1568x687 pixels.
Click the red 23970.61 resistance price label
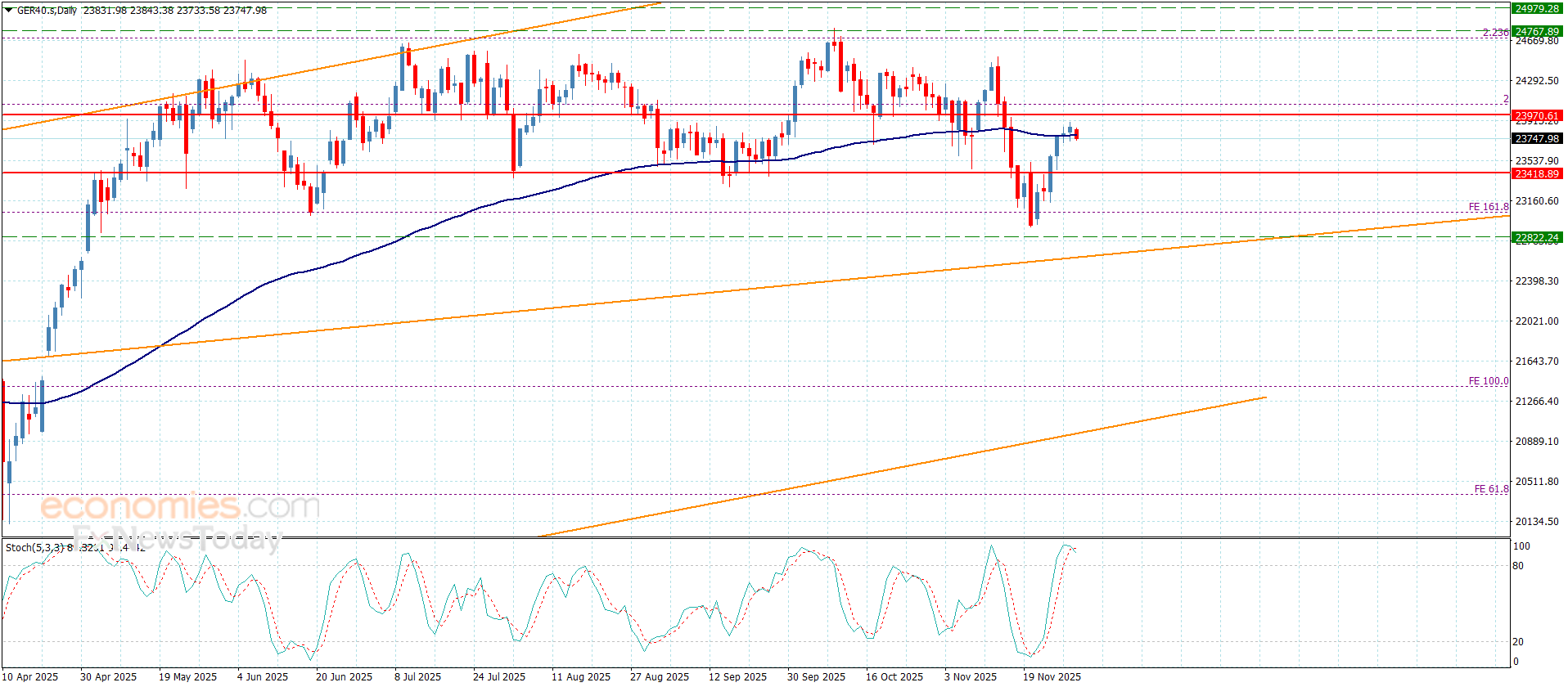click(x=1536, y=116)
